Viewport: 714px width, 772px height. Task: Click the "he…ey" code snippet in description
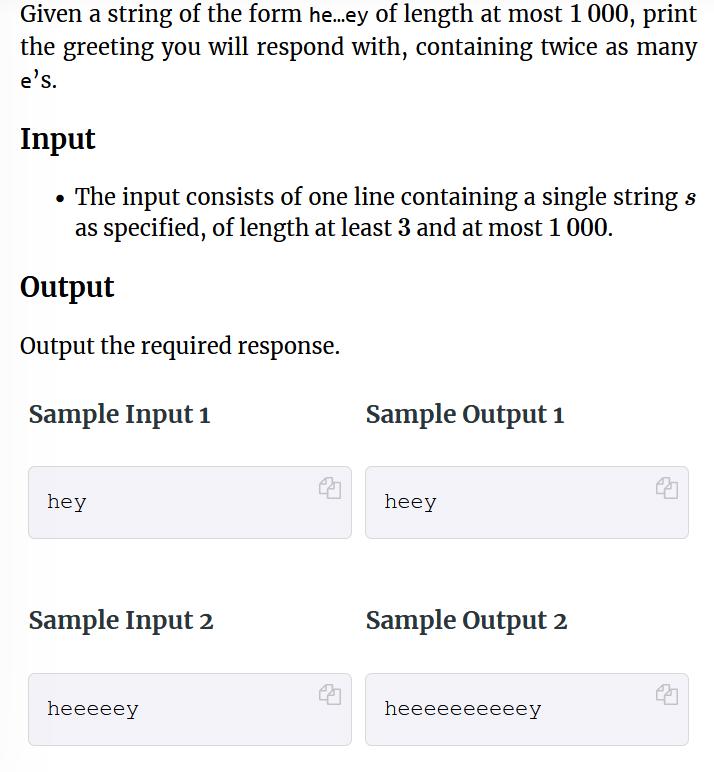pyautogui.click(x=338, y=16)
